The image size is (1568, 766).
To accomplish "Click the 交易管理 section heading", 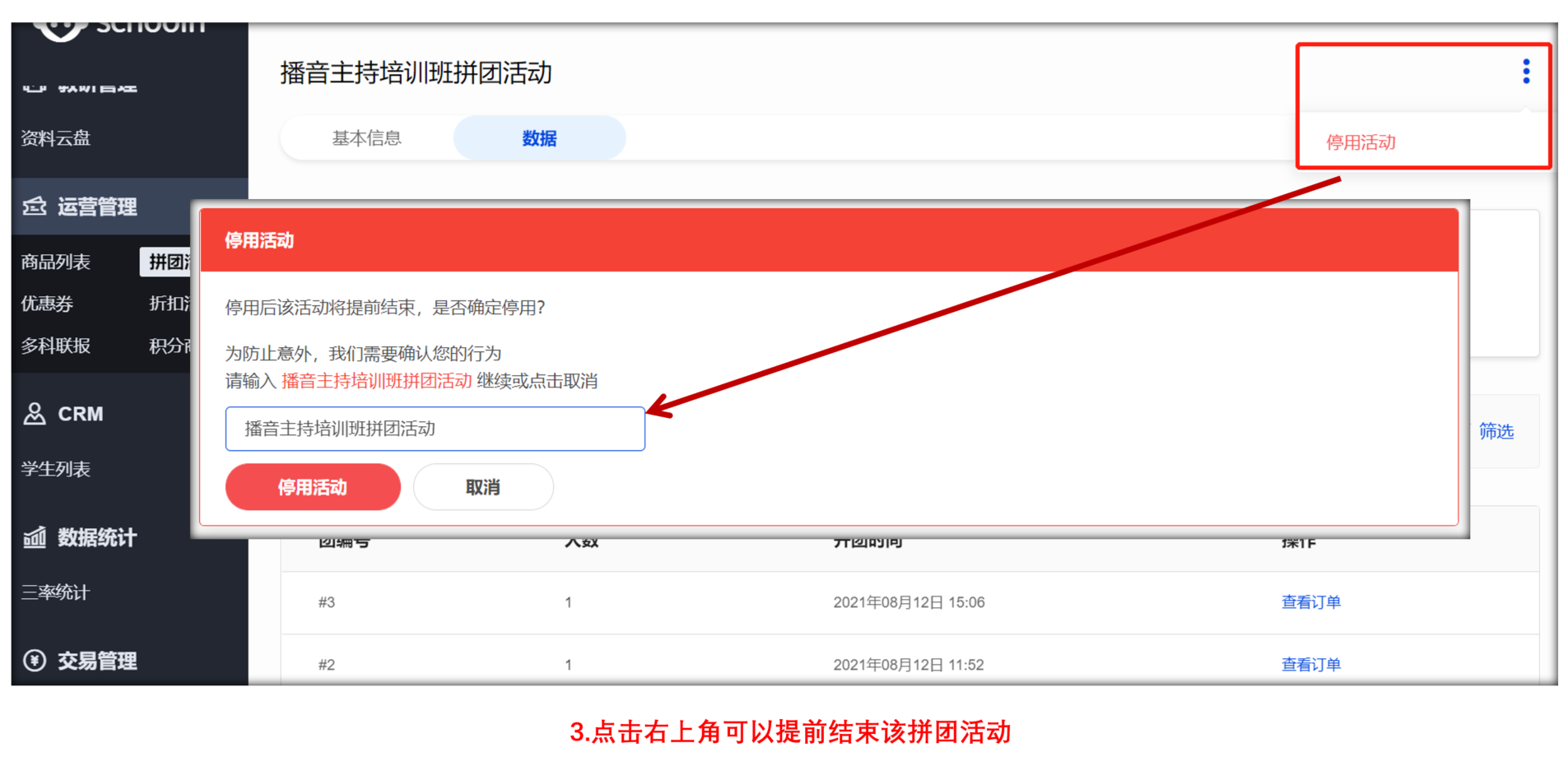I will pos(97,661).
